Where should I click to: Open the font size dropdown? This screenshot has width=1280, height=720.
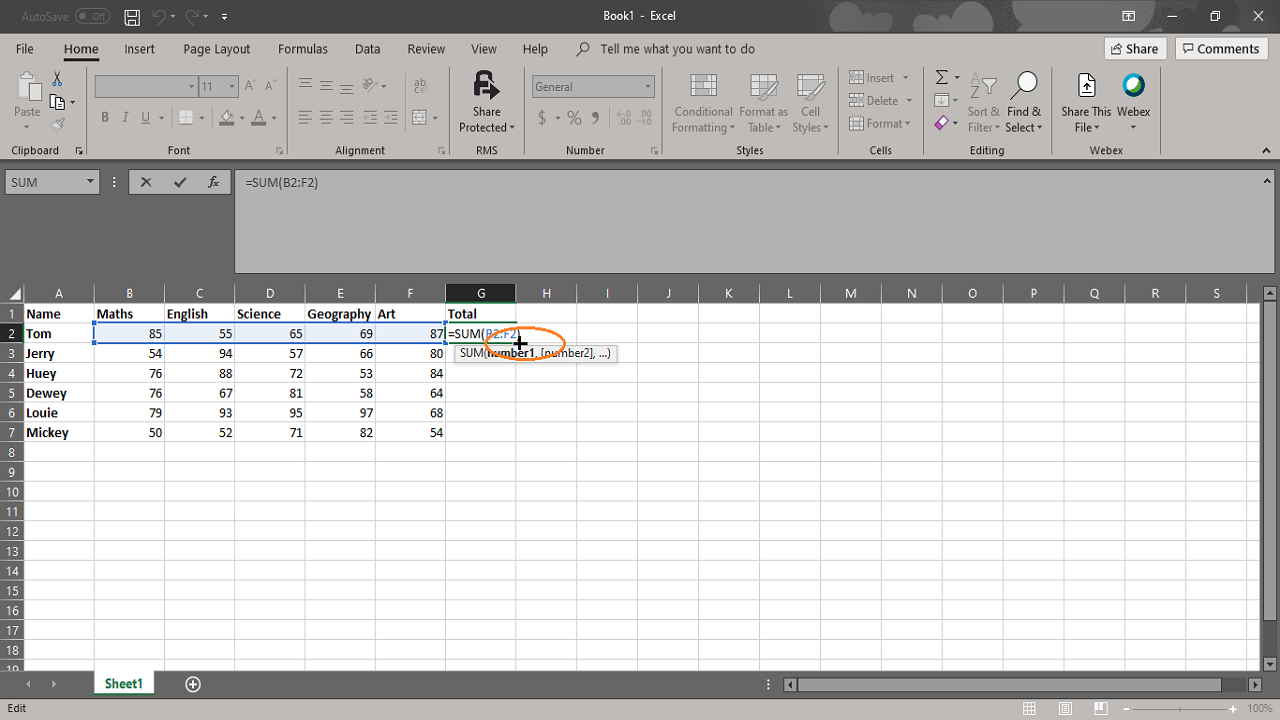(231, 87)
